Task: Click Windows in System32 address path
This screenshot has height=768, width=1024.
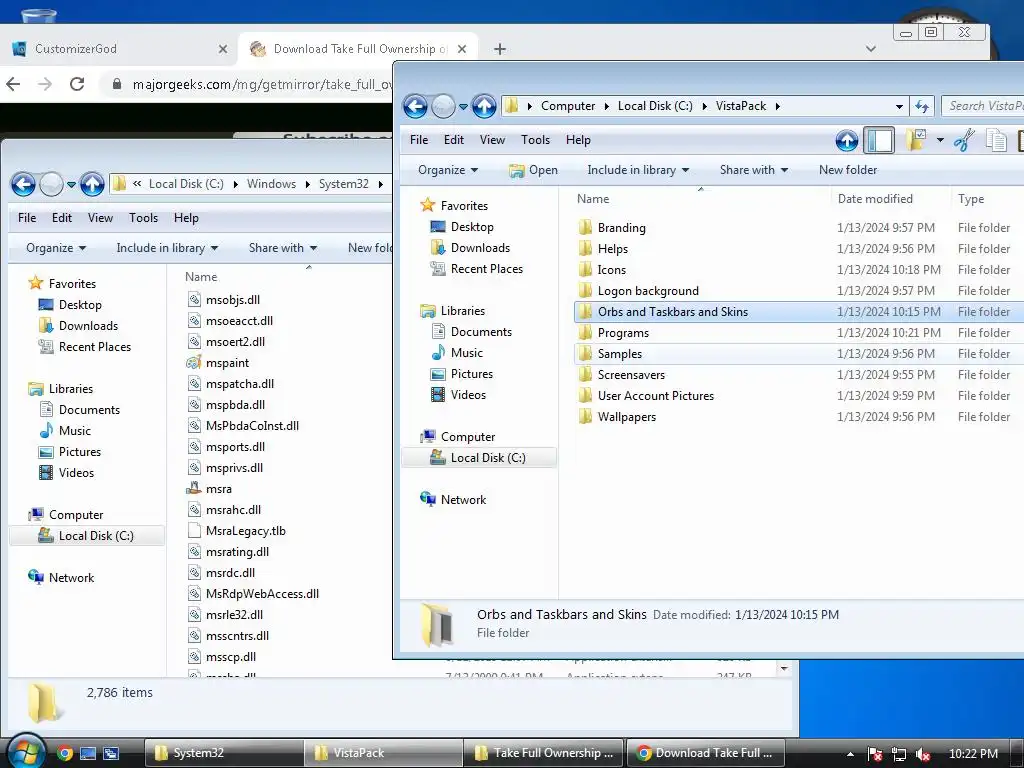Action: pos(271,184)
